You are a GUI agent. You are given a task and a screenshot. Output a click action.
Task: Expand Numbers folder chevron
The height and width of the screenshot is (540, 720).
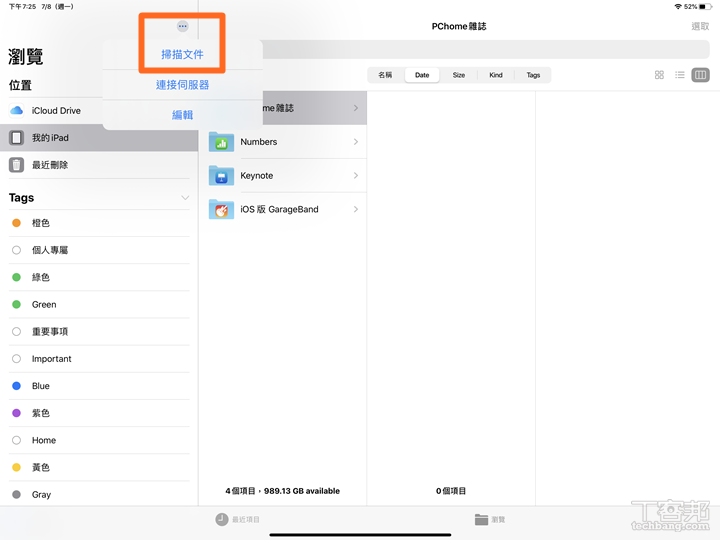pos(356,142)
